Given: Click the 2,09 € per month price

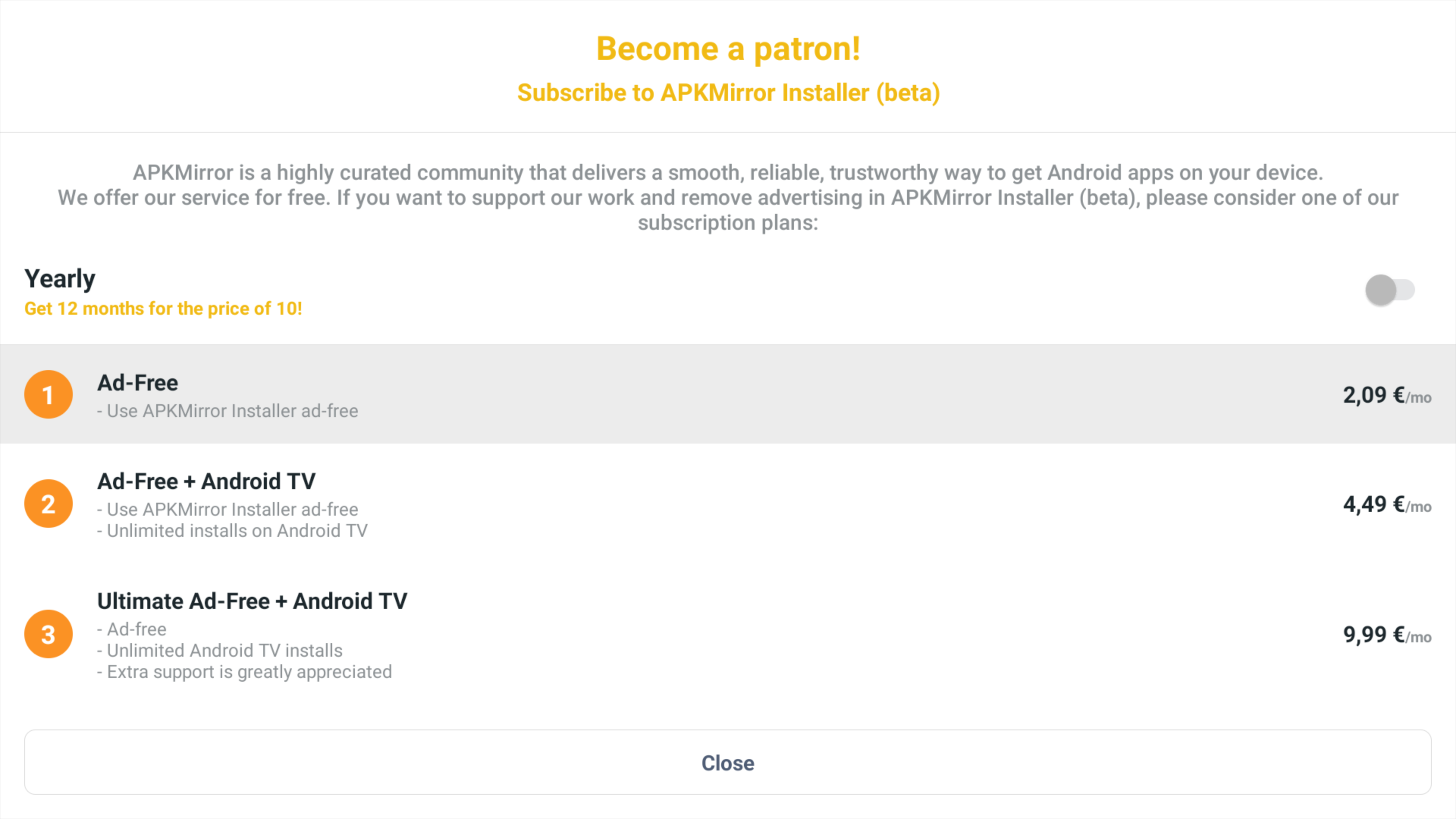Looking at the screenshot, I should coord(1387,395).
